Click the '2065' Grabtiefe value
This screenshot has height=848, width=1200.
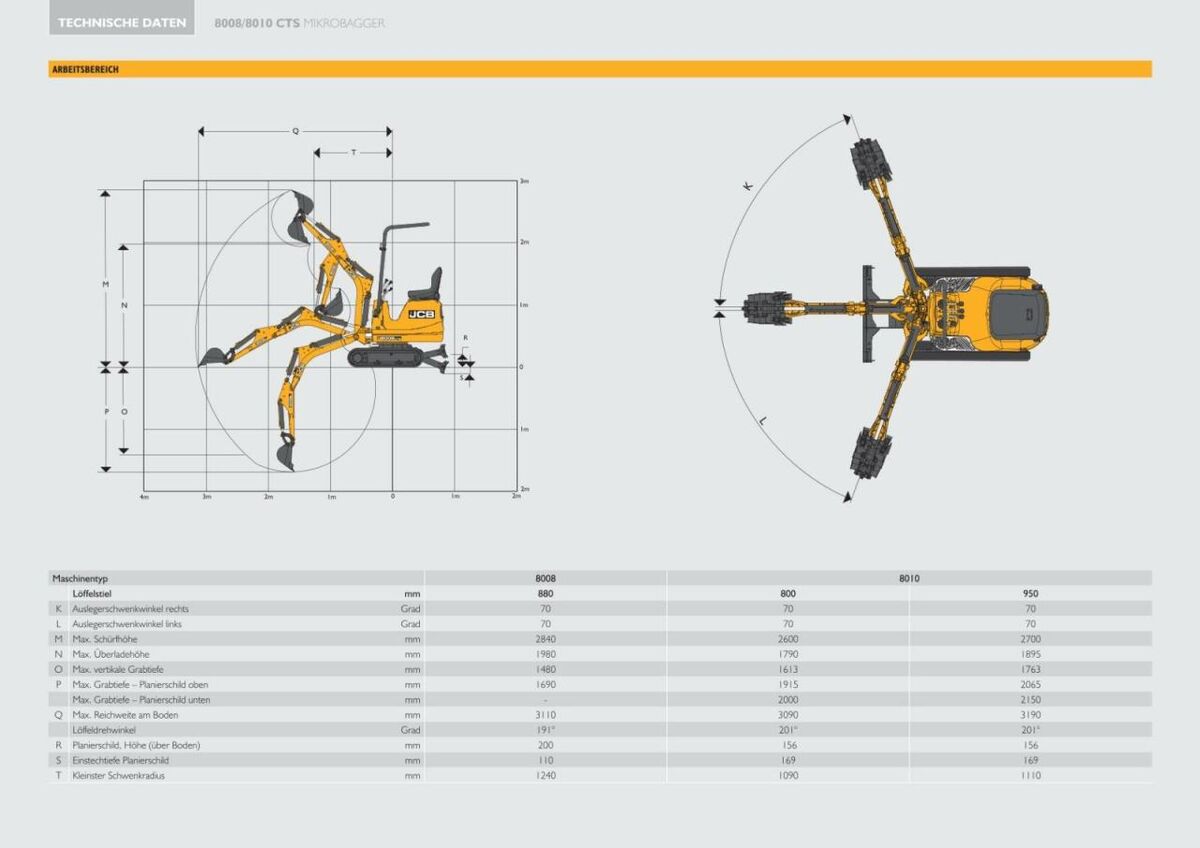point(1031,684)
